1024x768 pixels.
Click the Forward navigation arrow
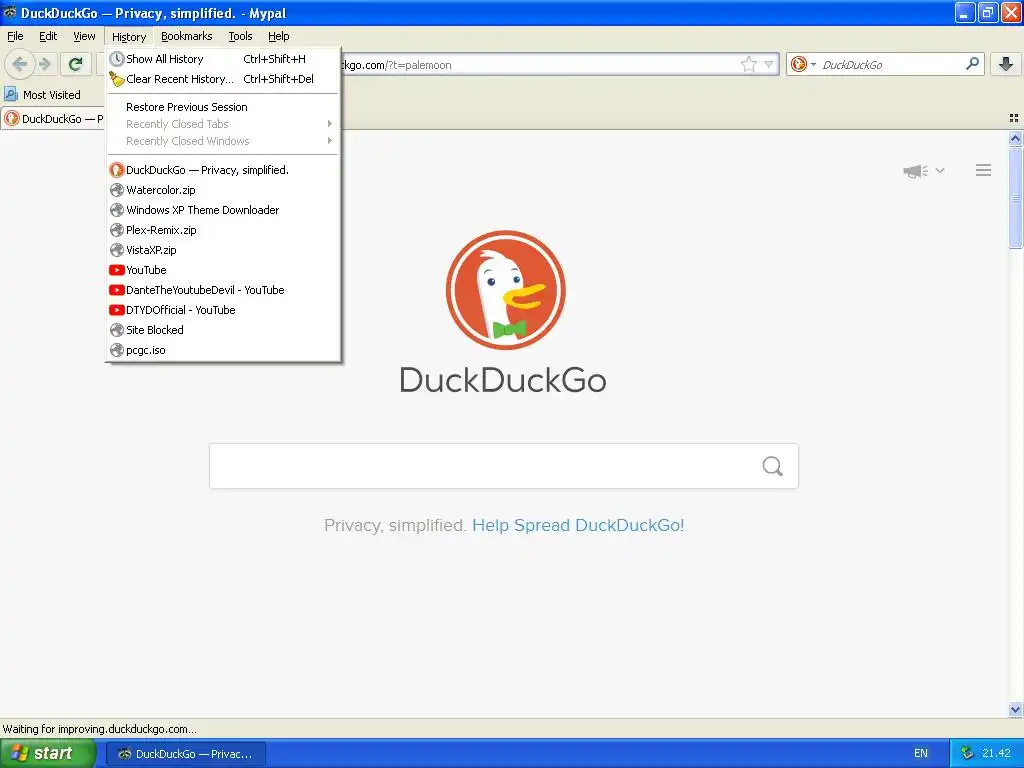point(44,64)
